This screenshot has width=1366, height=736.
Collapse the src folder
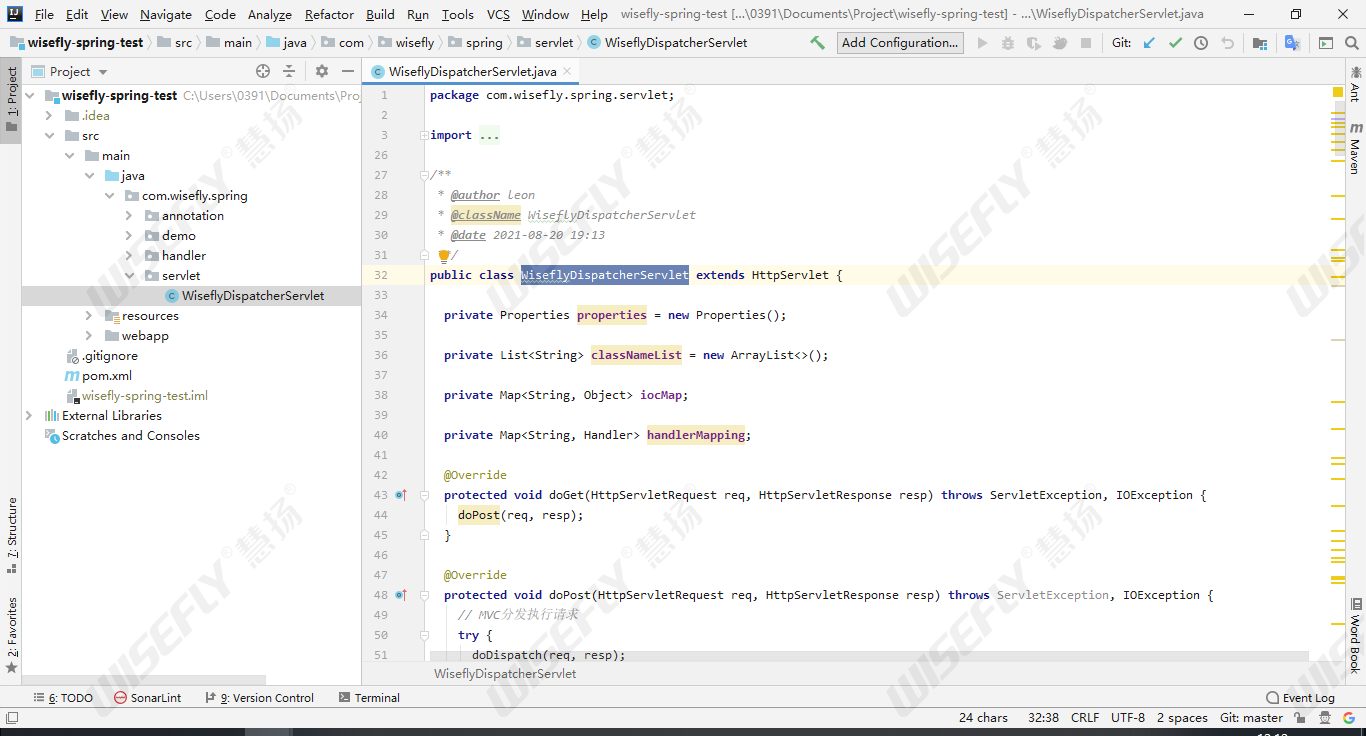[x=49, y=136]
